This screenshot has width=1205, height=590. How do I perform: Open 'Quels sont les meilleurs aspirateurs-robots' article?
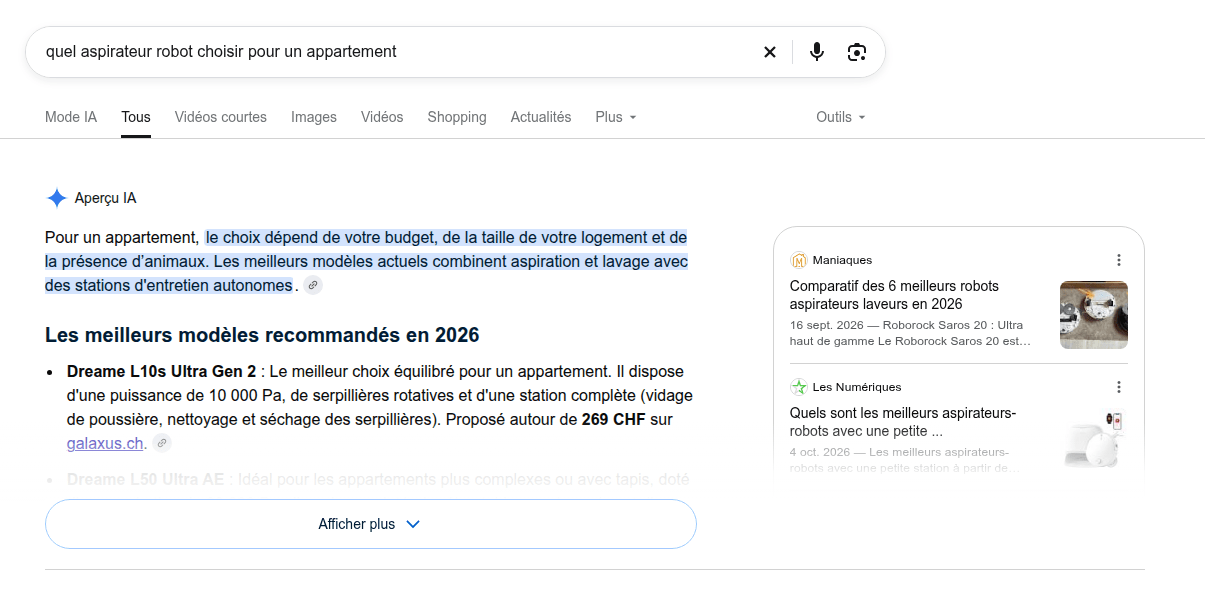[903, 422]
